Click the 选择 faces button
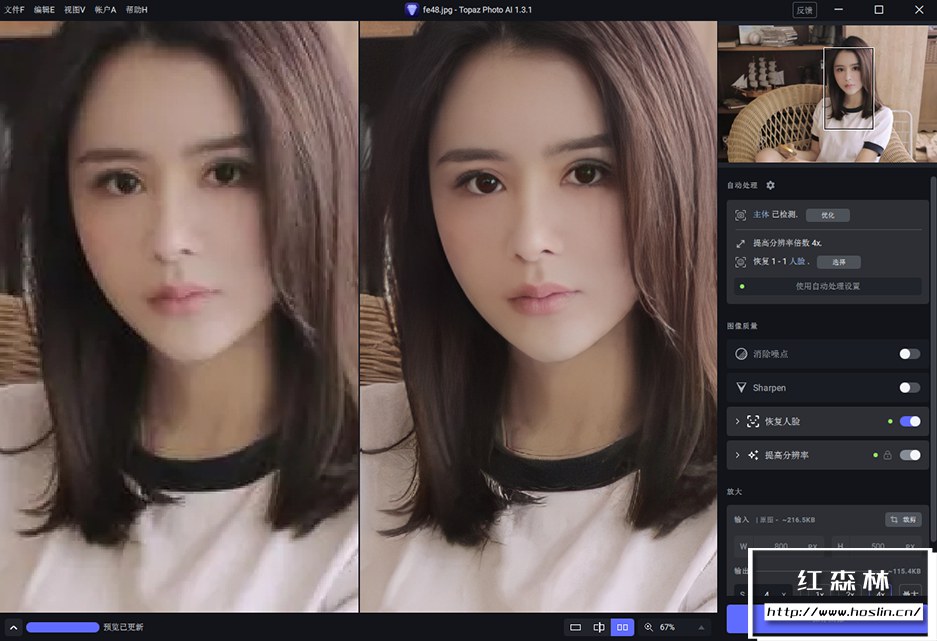Image resolution: width=937 pixels, height=641 pixels. pos(838,262)
